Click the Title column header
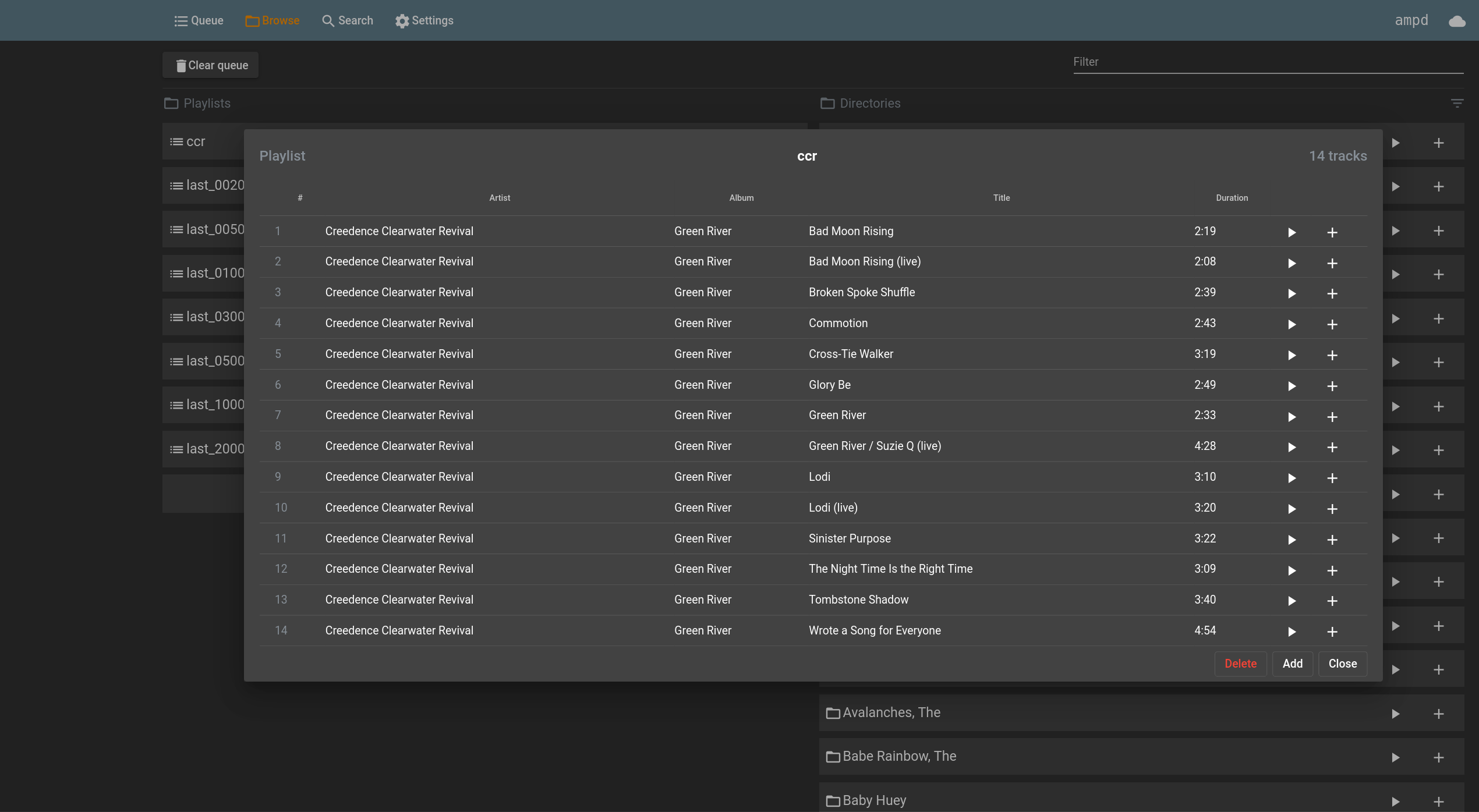 (1002, 198)
